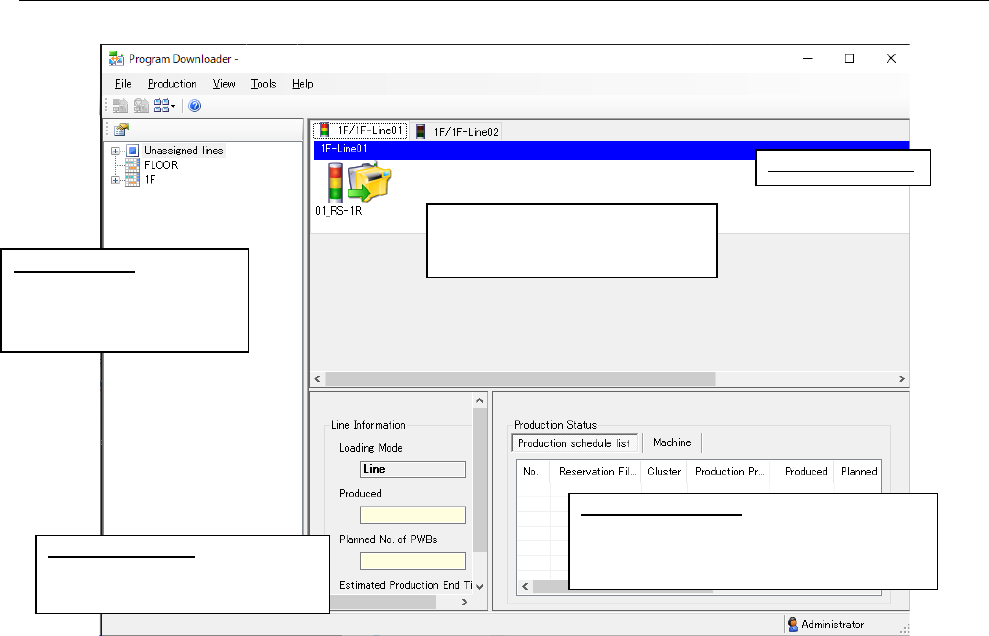Select the FLOOR tree node
Image resolution: width=989 pixels, height=636 pixels.
pos(160,165)
